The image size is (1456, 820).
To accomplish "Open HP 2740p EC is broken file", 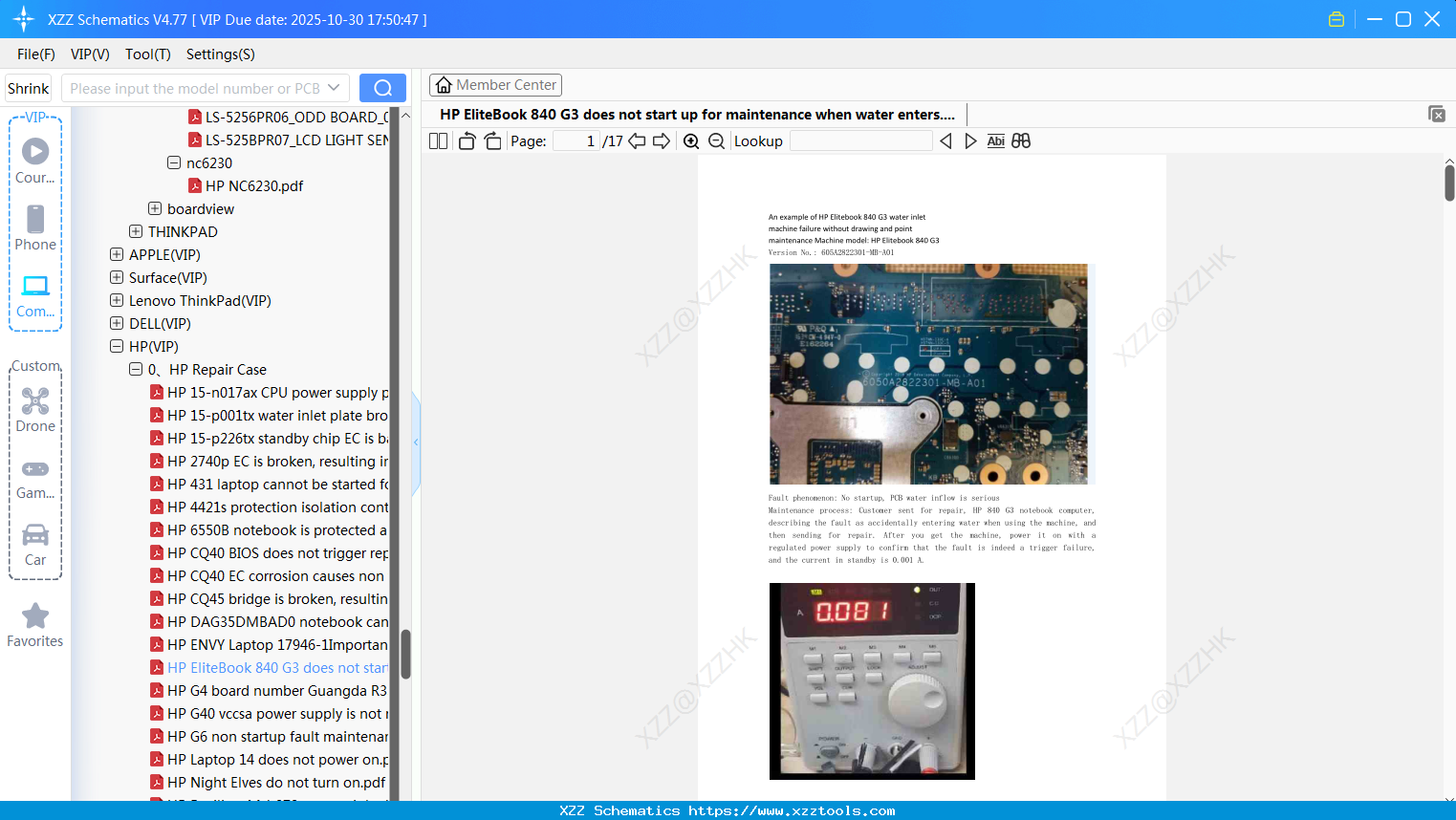I will pyautogui.click(x=270, y=462).
